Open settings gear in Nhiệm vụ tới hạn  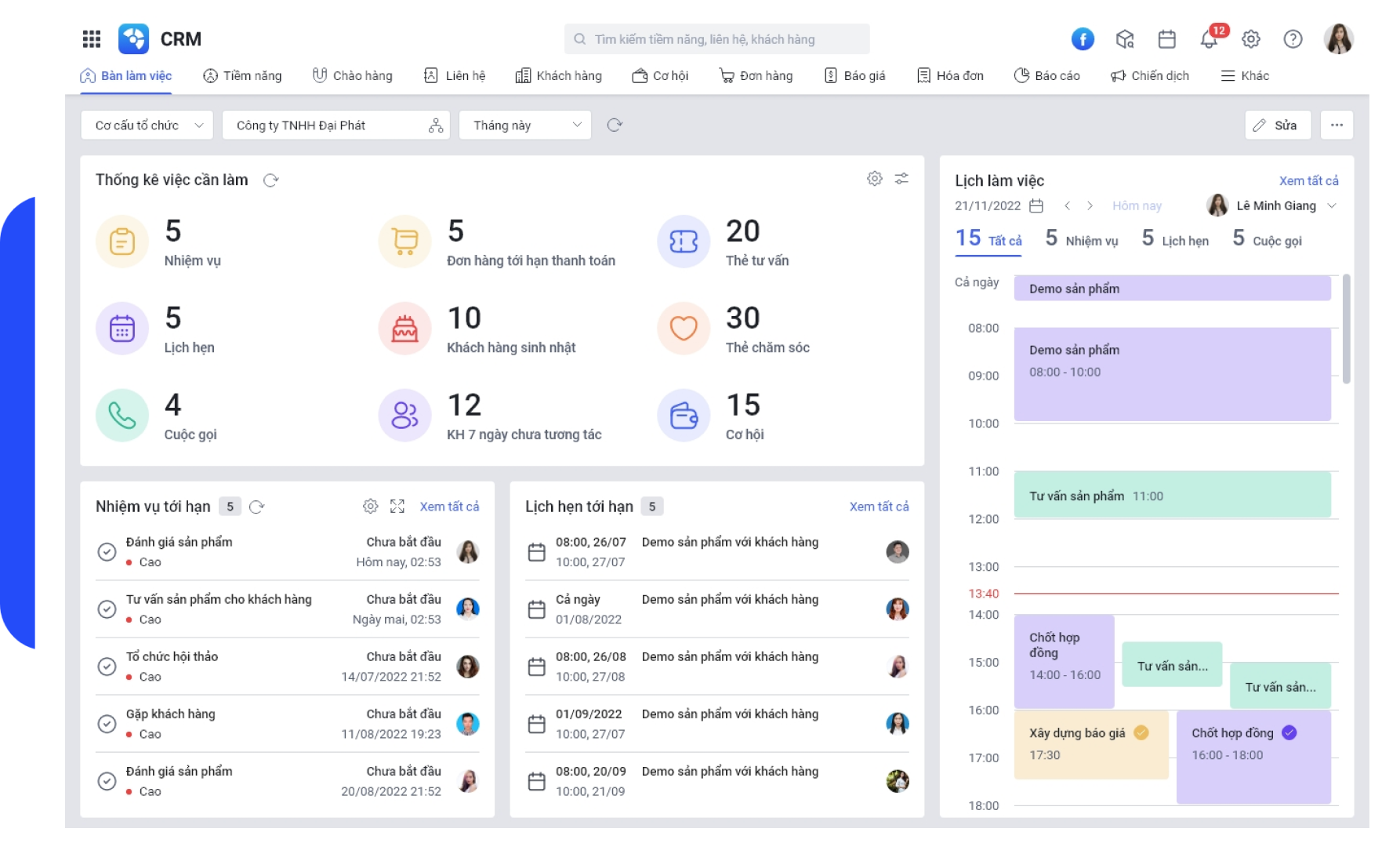[x=370, y=507]
